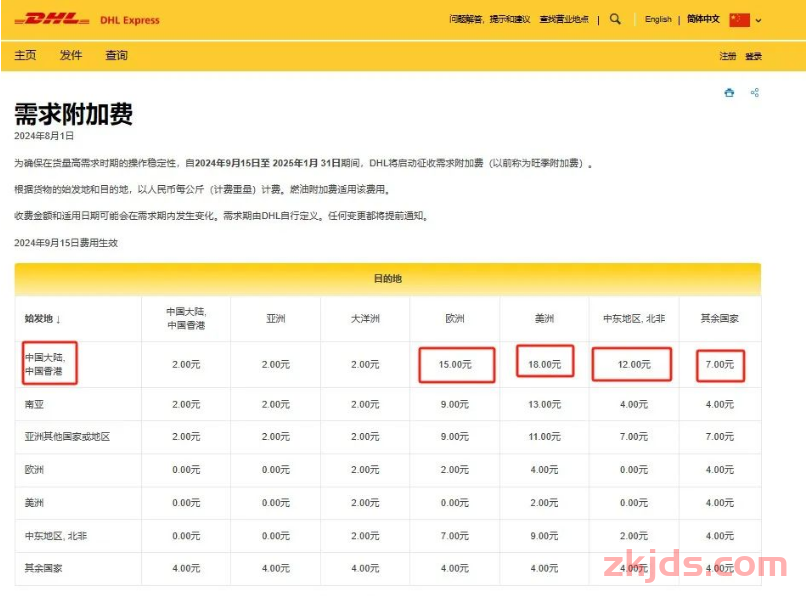Click 9.00元 欧洲 cell in 南亚 row
The image size is (806, 596).
click(x=455, y=405)
